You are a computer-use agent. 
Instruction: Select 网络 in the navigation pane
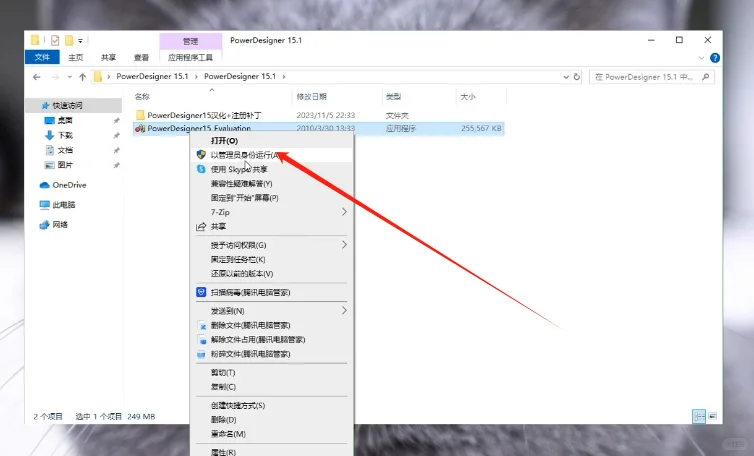60,224
